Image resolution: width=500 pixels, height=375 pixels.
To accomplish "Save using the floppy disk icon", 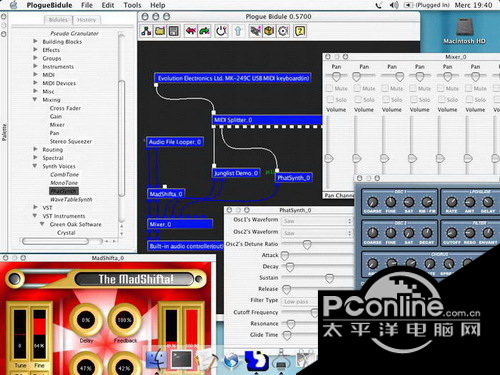I will (173, 31).
